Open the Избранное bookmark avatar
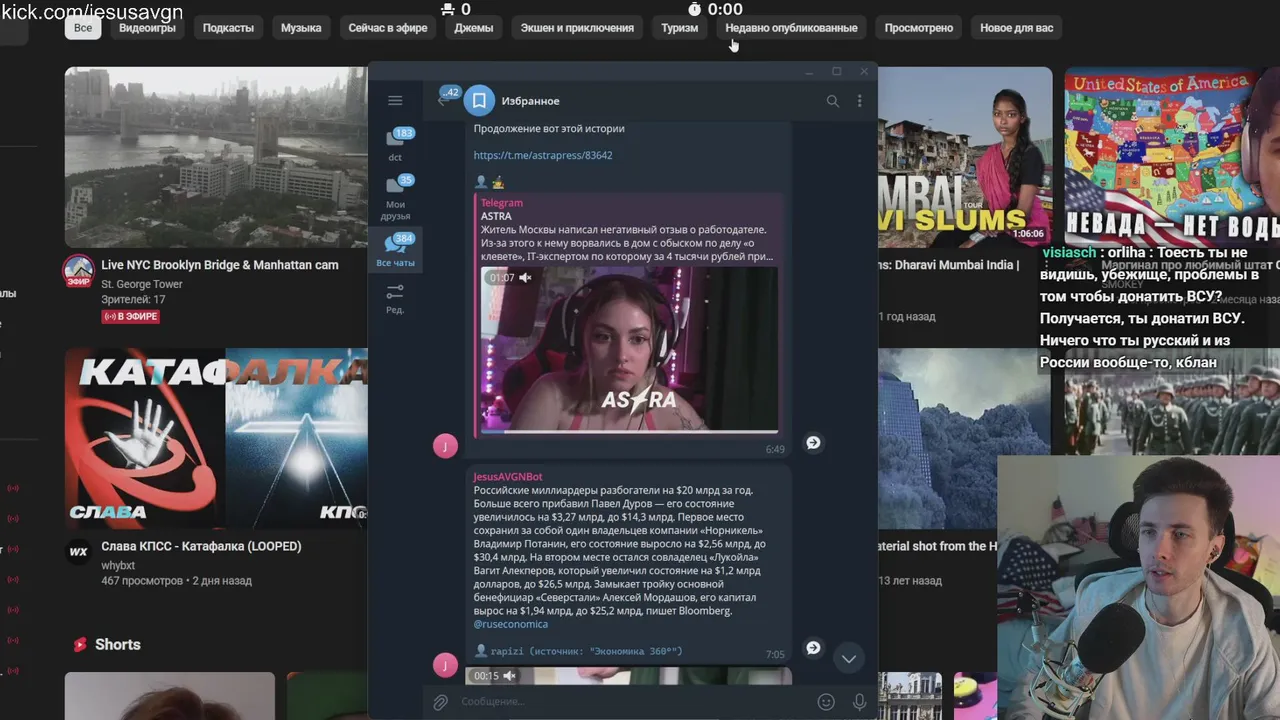1280x720 pixels. point(479,100)
